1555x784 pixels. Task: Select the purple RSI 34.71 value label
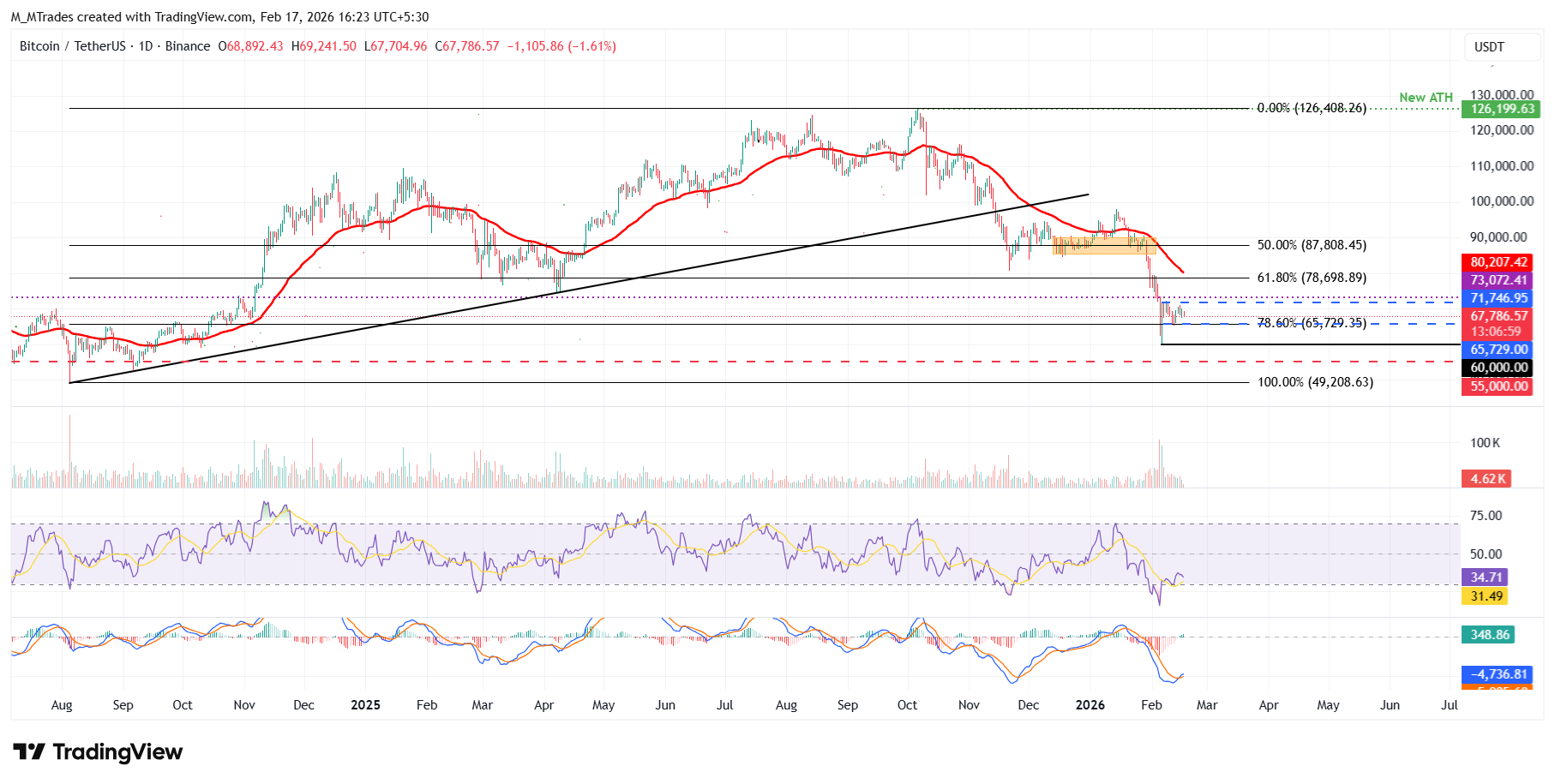(1486, 578)
